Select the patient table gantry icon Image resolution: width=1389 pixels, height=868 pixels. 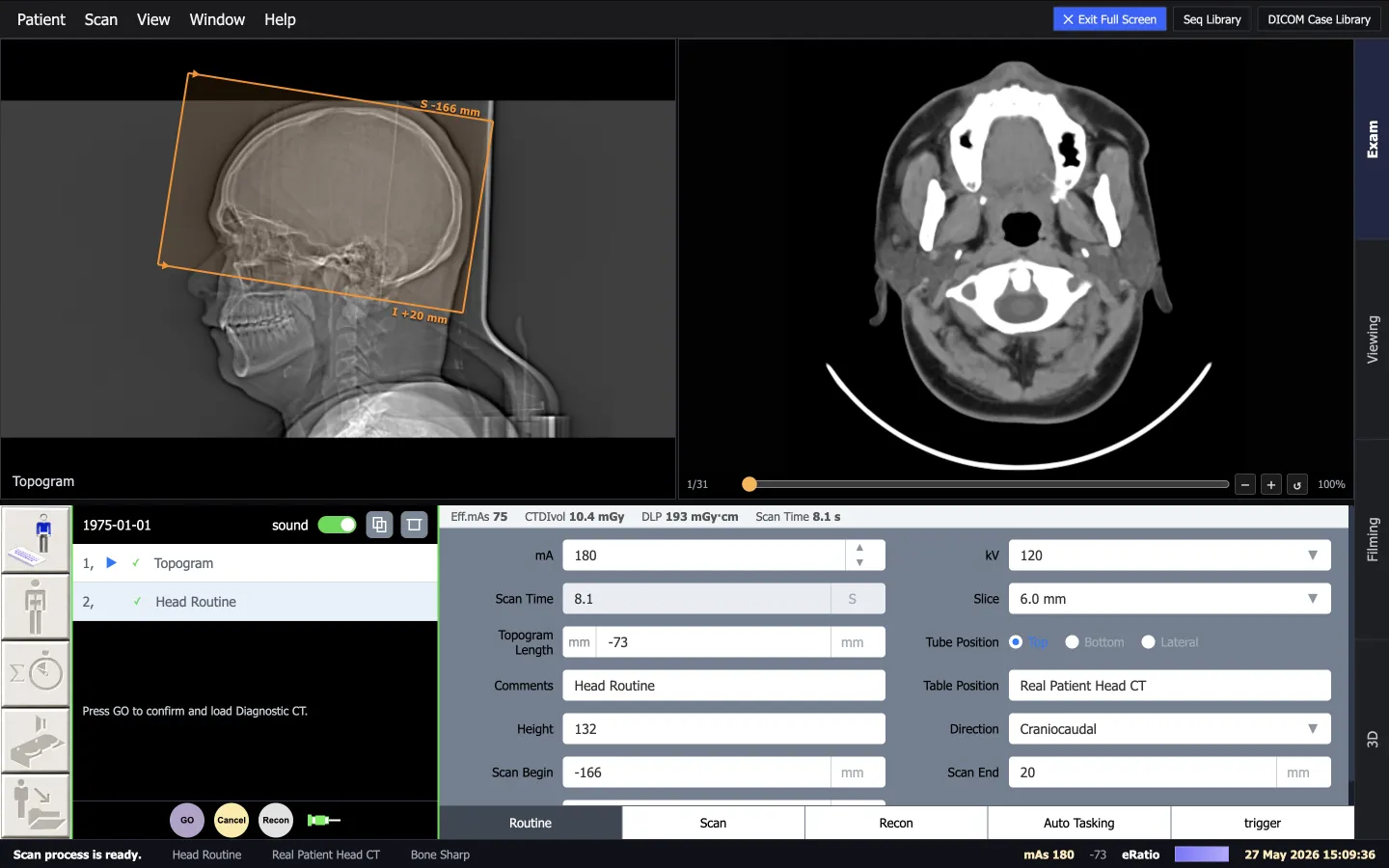pos(36,740)
